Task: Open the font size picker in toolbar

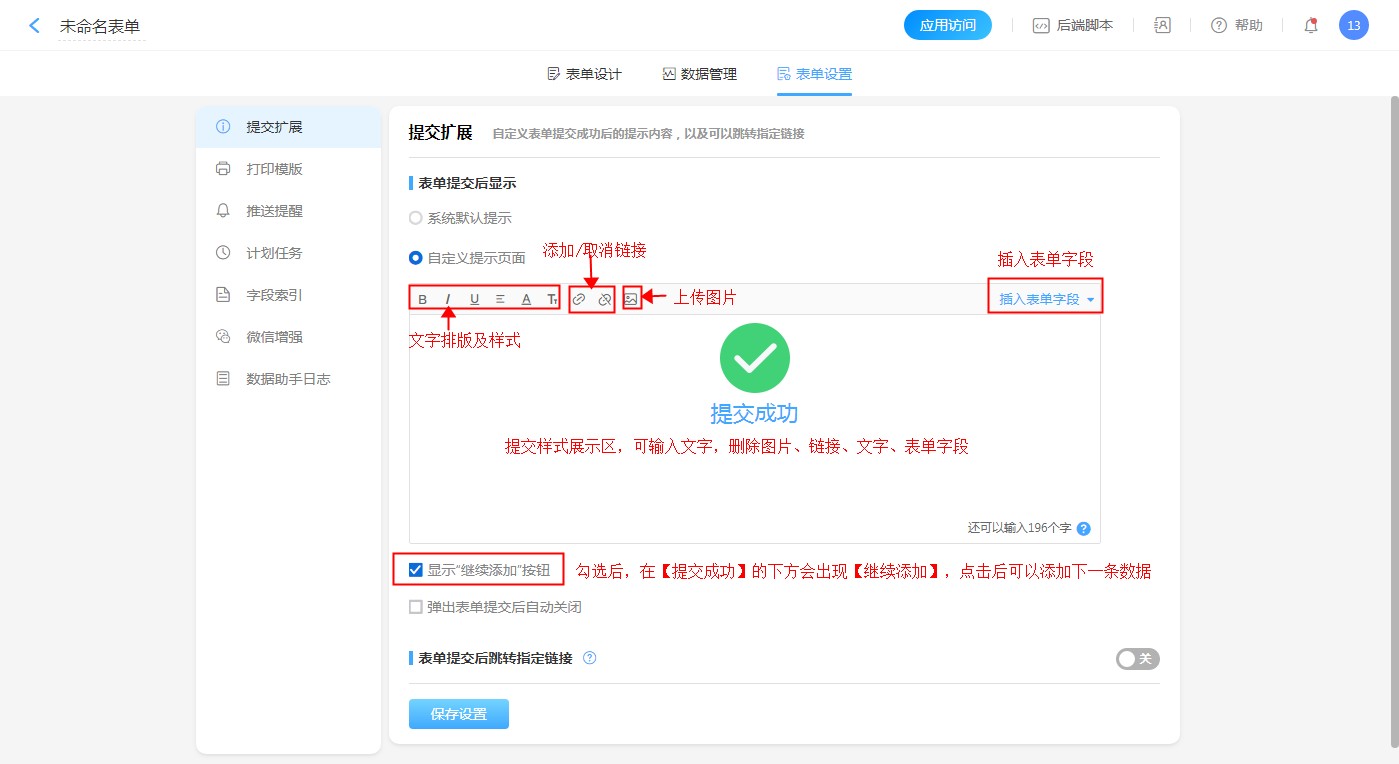Action: pyautogui.click(x=552, y=299)
